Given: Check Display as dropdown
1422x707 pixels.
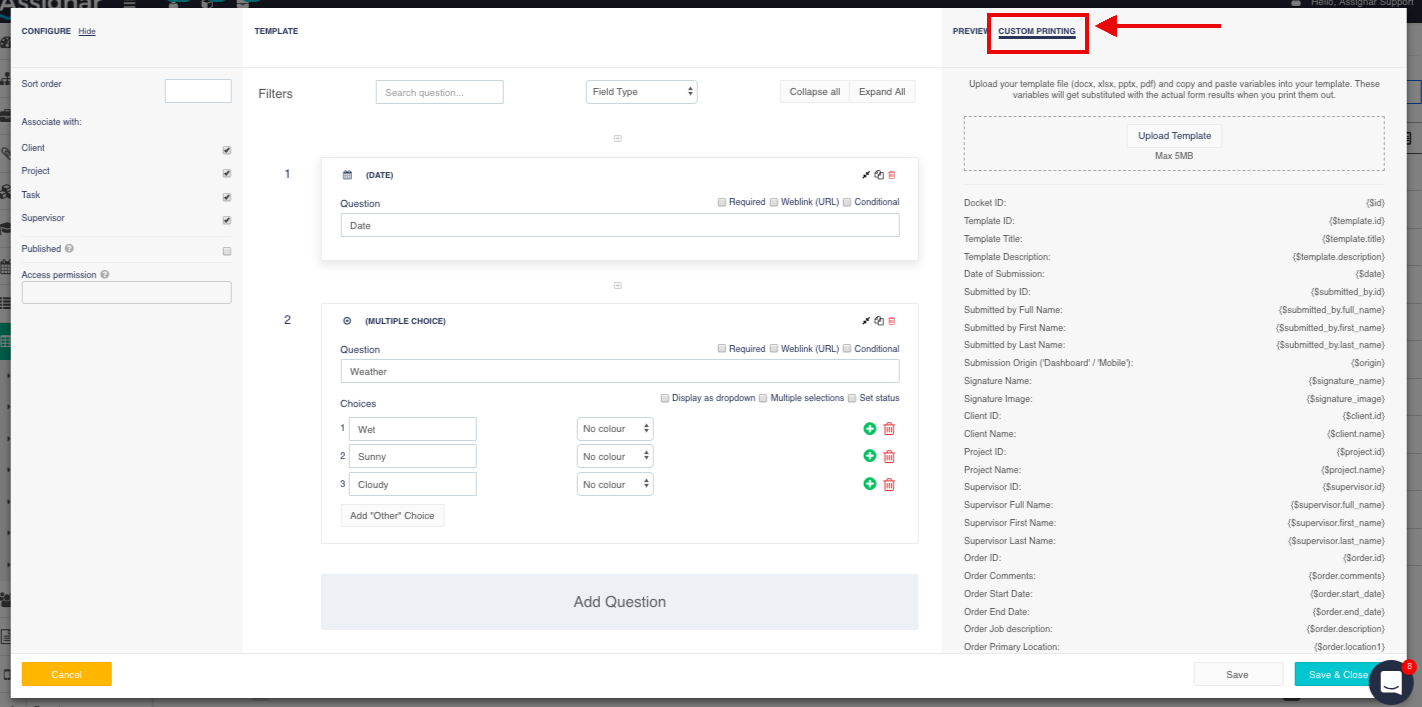Looking at the screenshot, I should tap(665, 398).
